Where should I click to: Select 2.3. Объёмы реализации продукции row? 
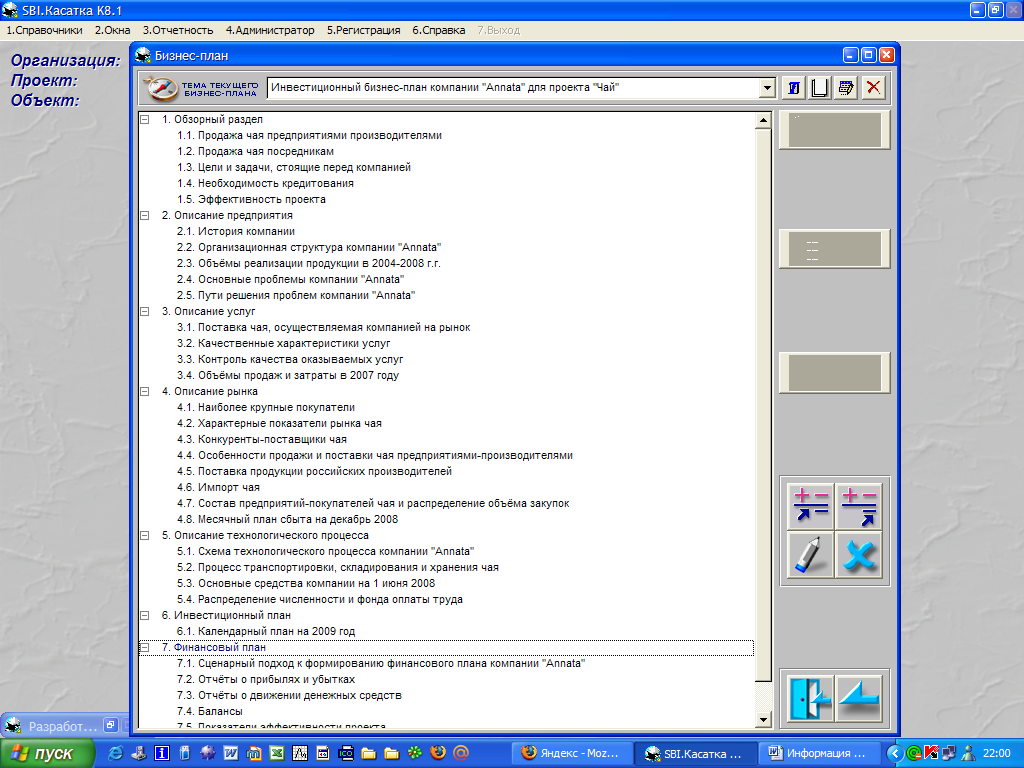(x=309, y=263)
